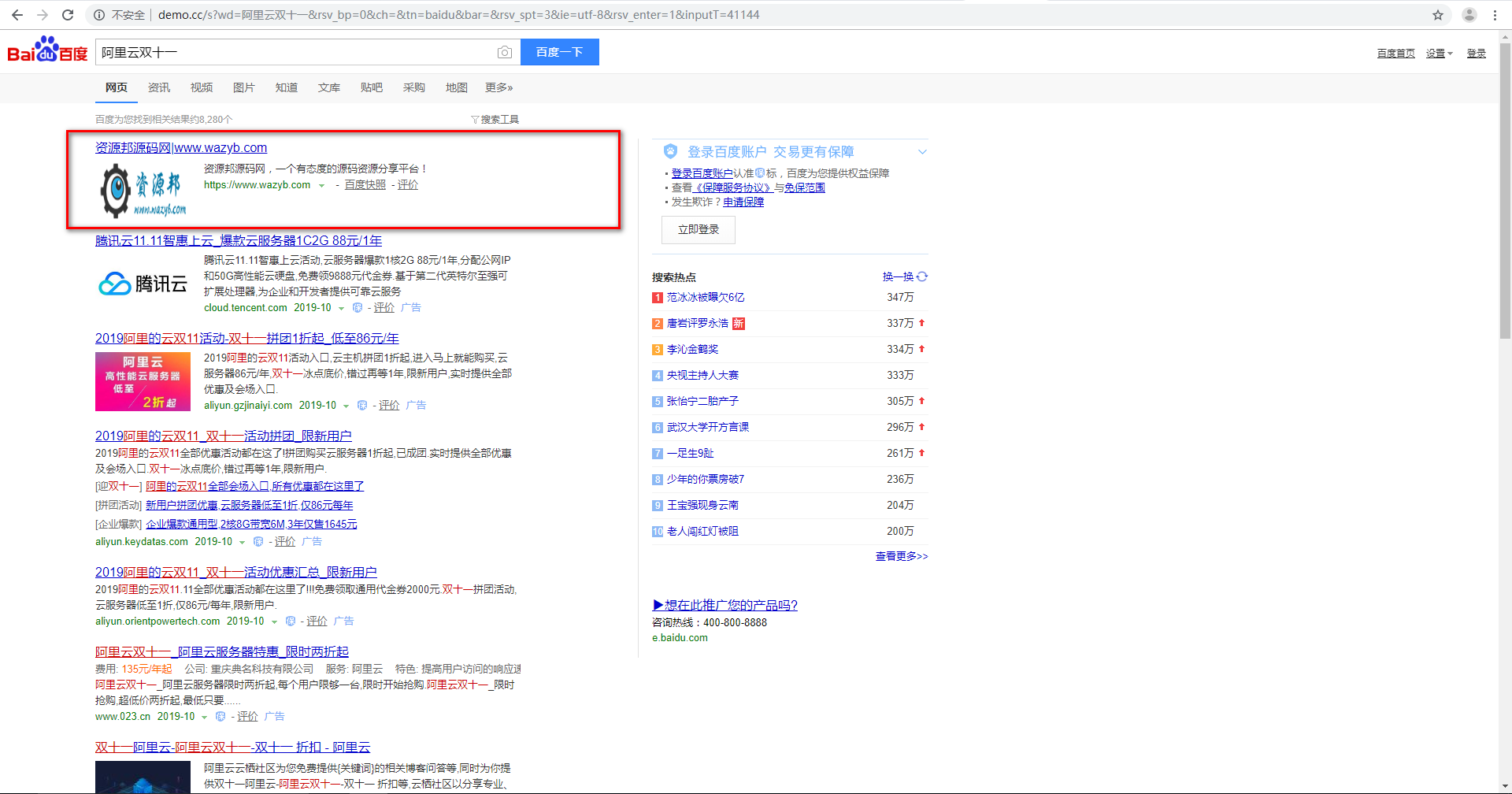This screenshot has height=794, width=1512.
Task: Click the browser address bar URL
Action: tap(459, 15)
